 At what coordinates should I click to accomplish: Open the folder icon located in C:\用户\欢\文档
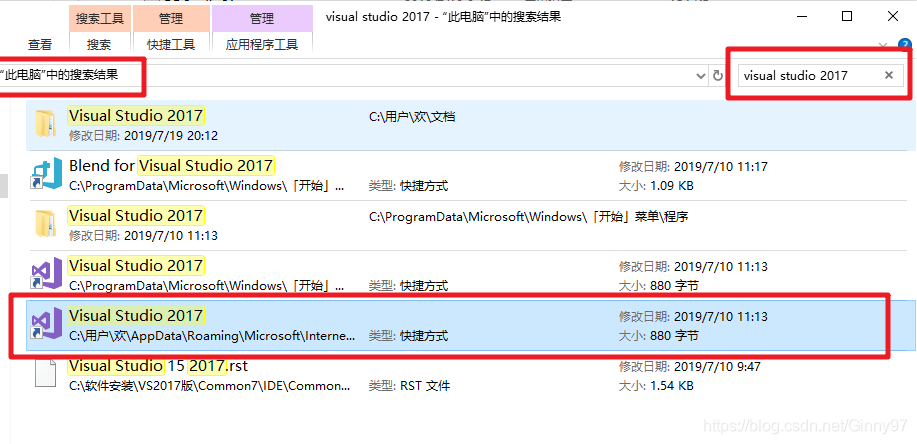click(46, 124)
